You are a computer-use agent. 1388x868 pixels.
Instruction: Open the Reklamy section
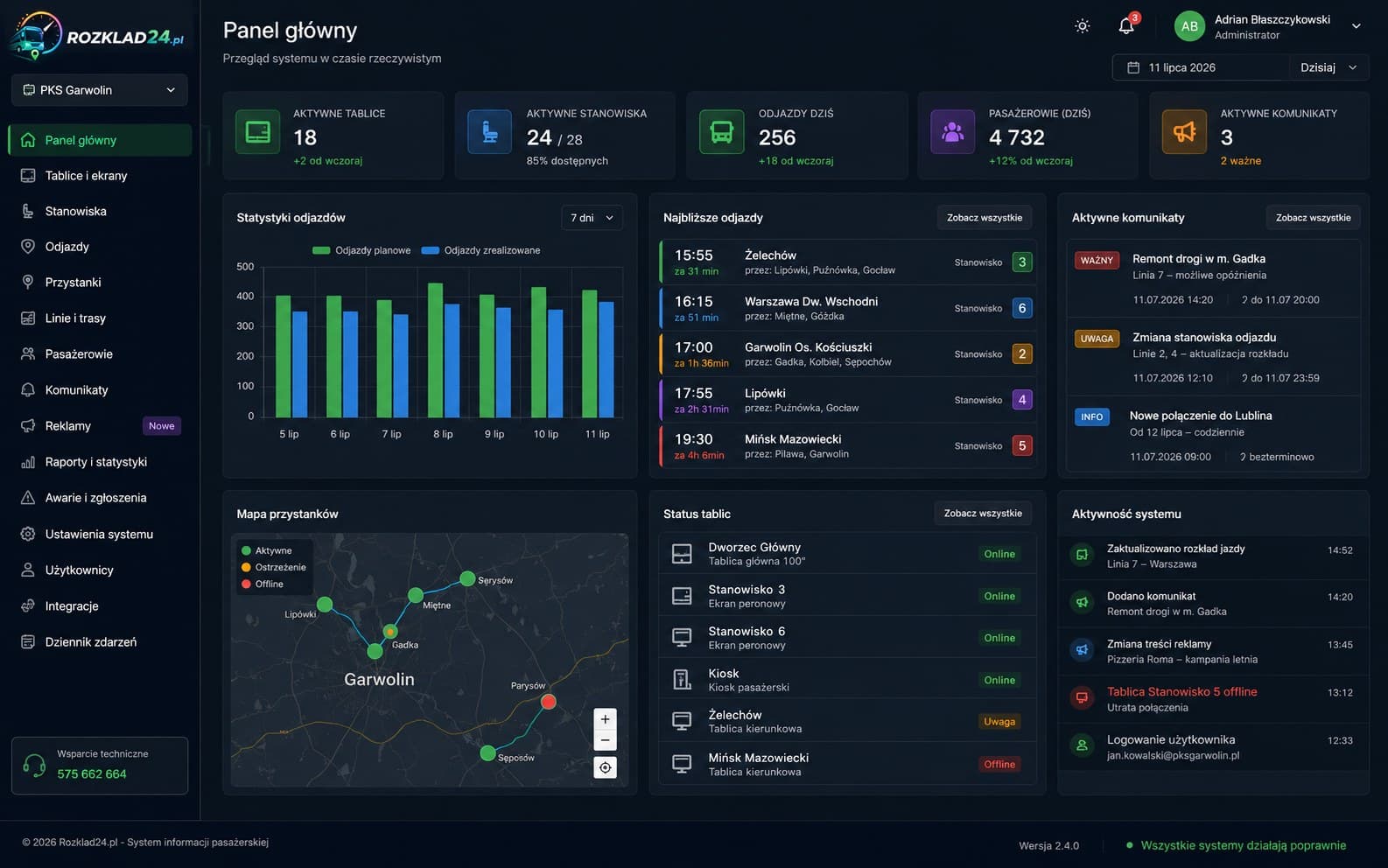pos(100,426)
